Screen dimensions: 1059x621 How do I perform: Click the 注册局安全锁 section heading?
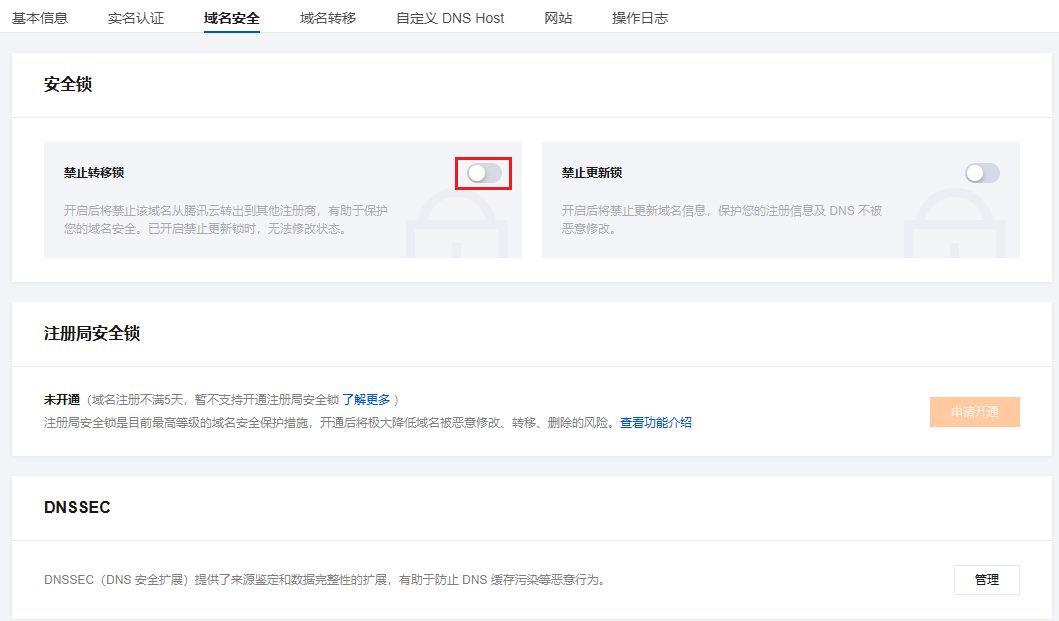click(92, 333)
